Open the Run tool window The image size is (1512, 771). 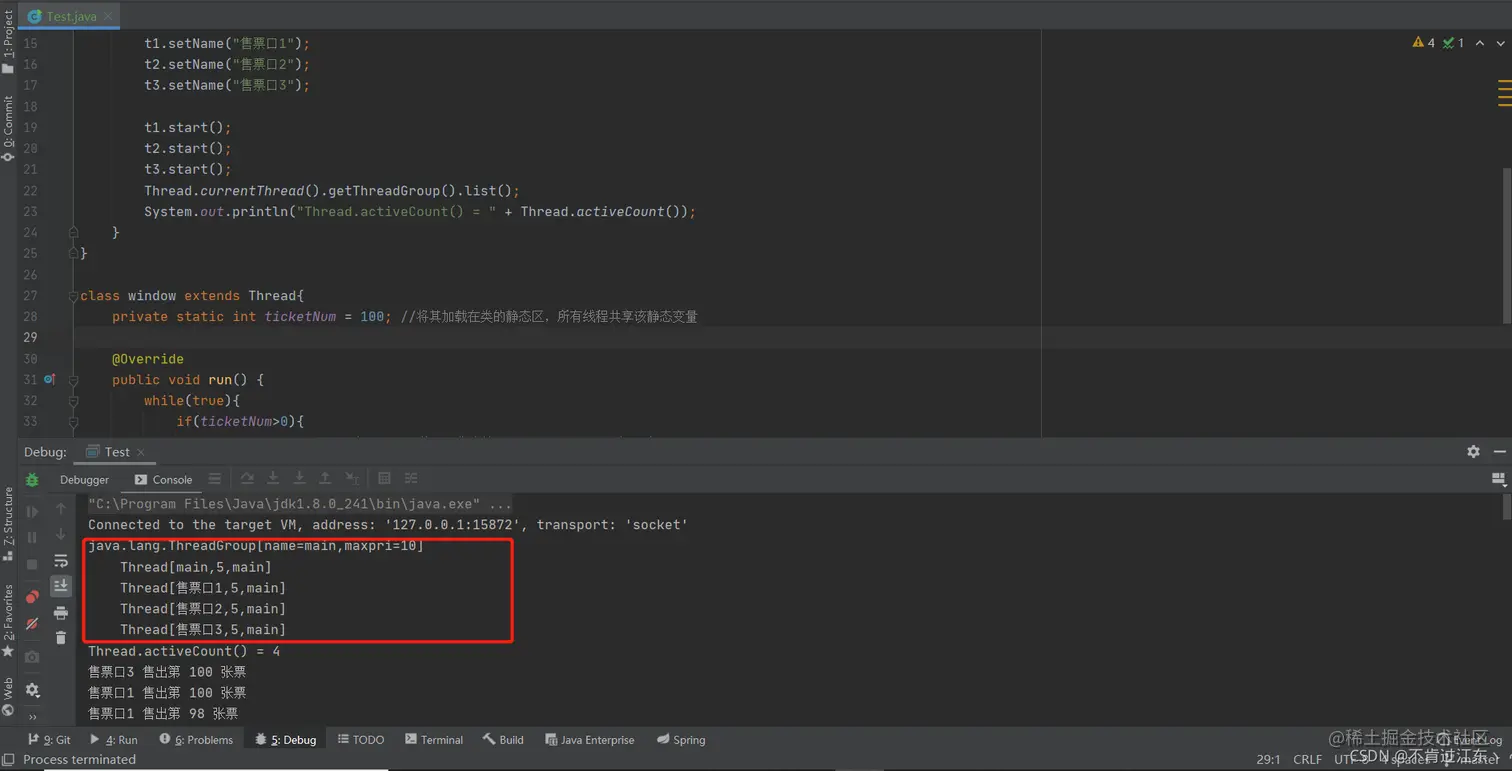coord(113,740)
